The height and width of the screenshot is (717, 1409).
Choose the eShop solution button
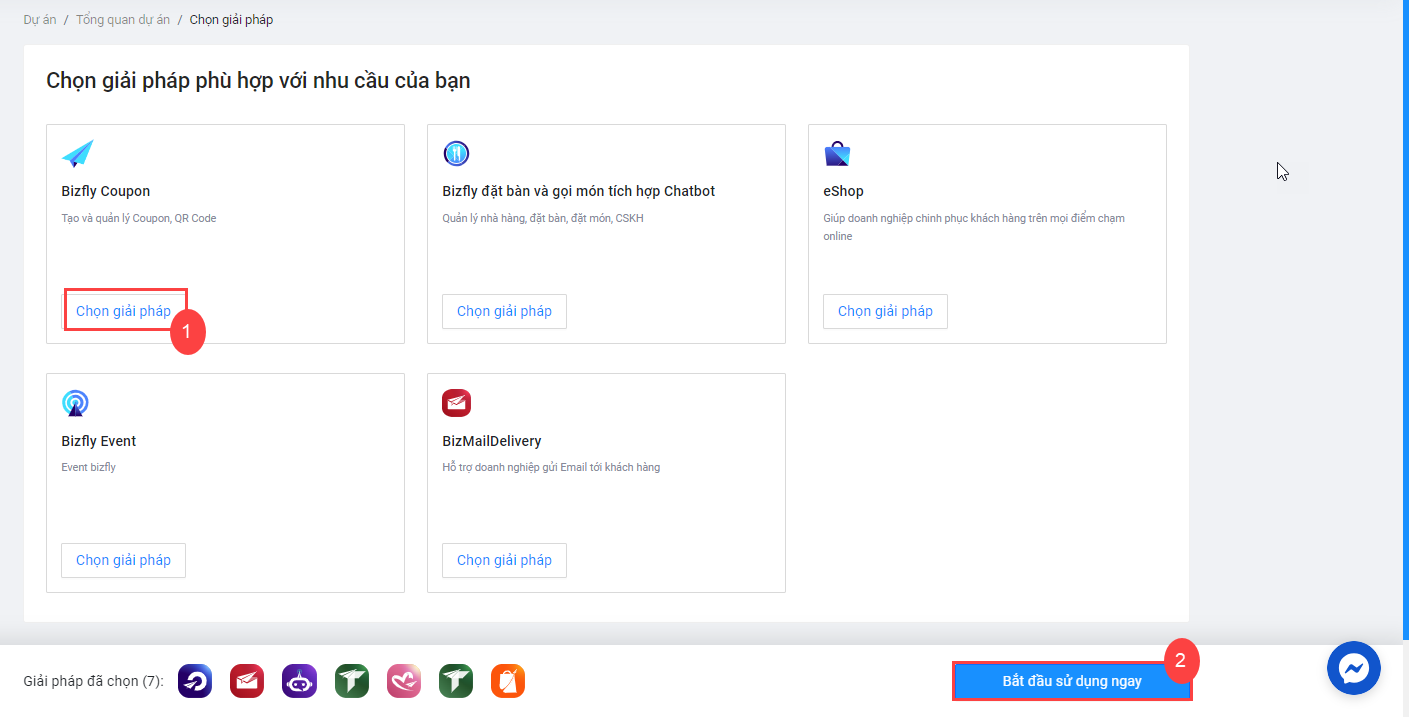pyautogui.click(x=885, y=311)
